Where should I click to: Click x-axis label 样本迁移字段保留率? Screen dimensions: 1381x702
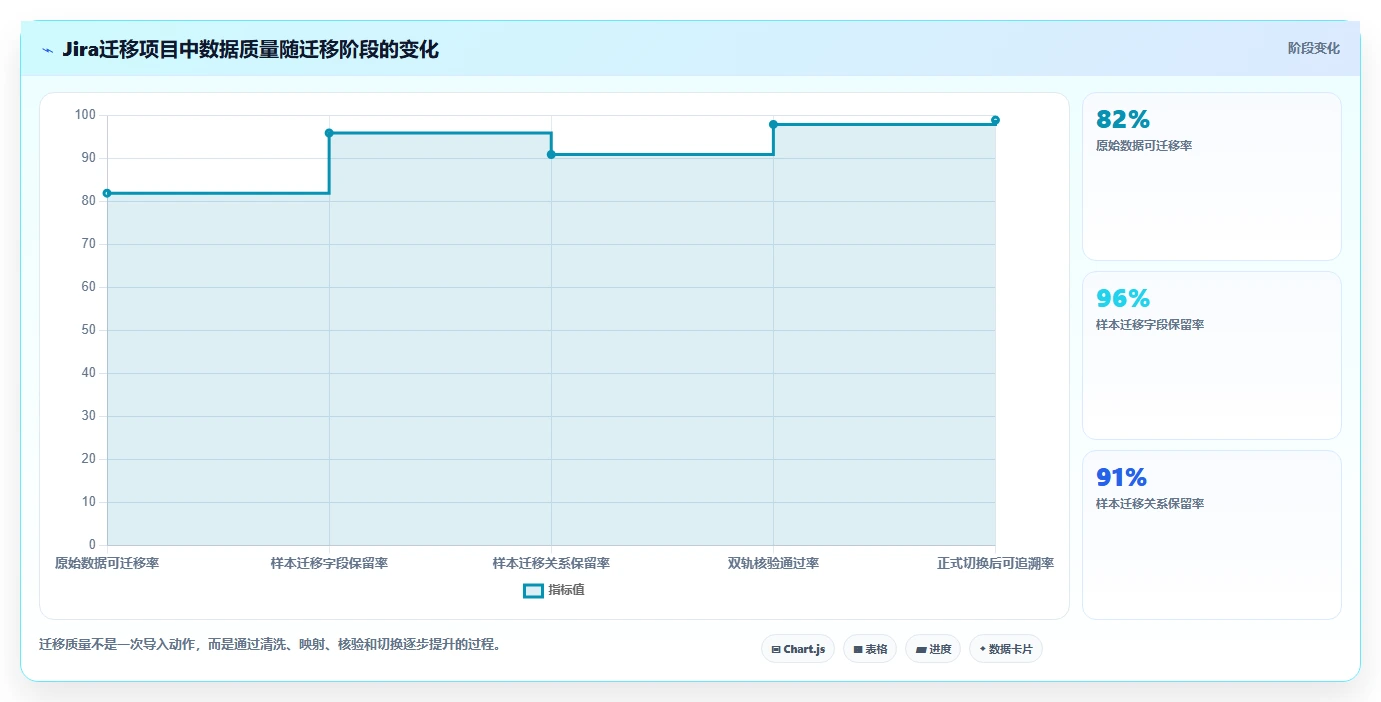coord(329,563)
